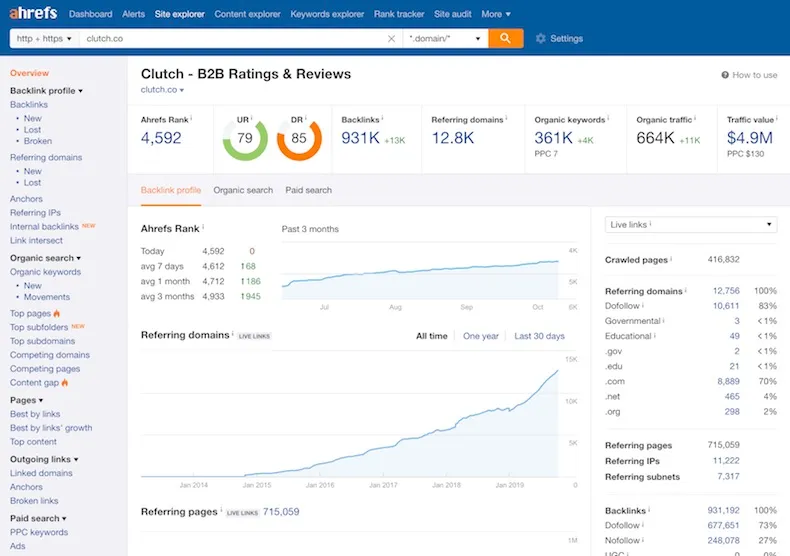Click into the clutch.co URL input field
Viewport: 790px width, 556px height.
click(232, 38)
